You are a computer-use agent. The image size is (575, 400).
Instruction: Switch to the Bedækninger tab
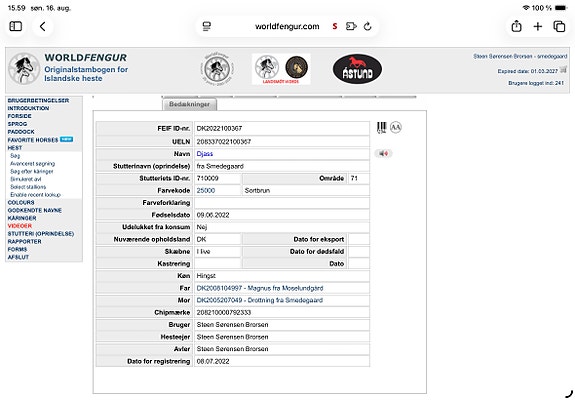[190, 104]
